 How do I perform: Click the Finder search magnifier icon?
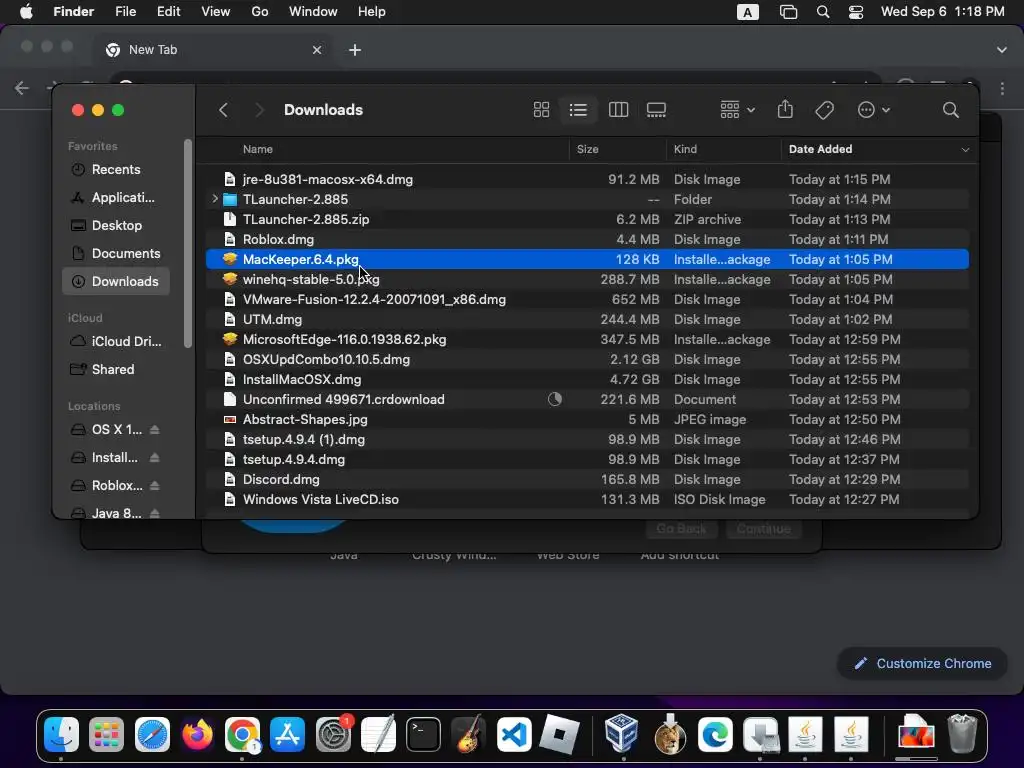(x=951, y=110)
